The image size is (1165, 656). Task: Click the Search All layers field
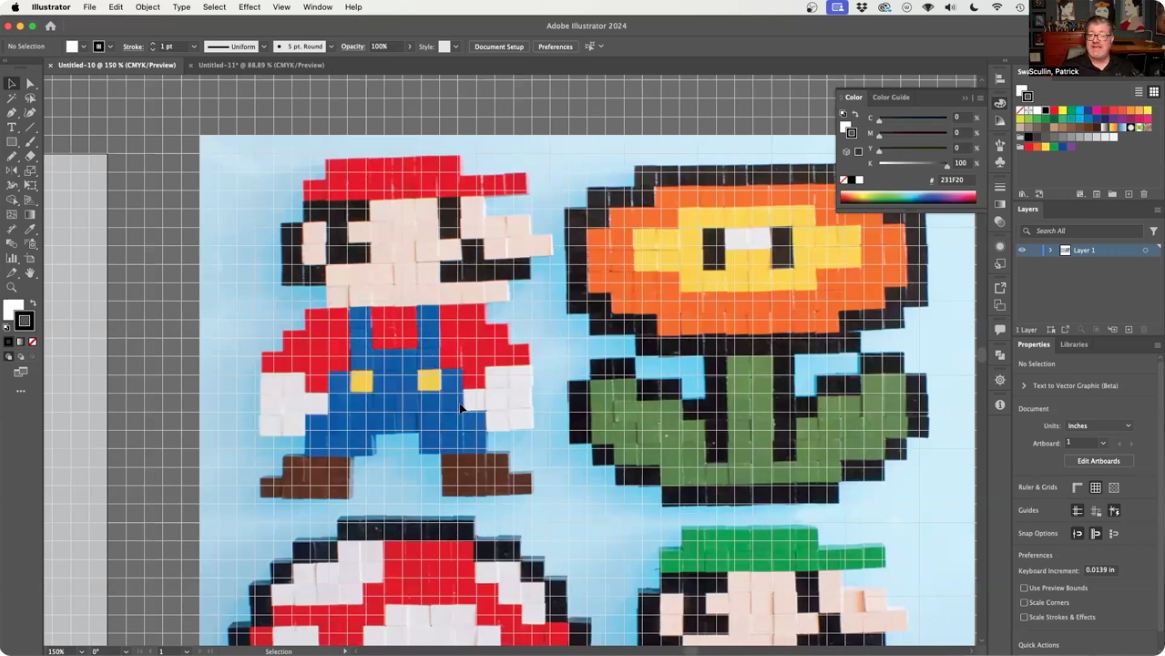pyautogui.click(x=1081, y=231)
